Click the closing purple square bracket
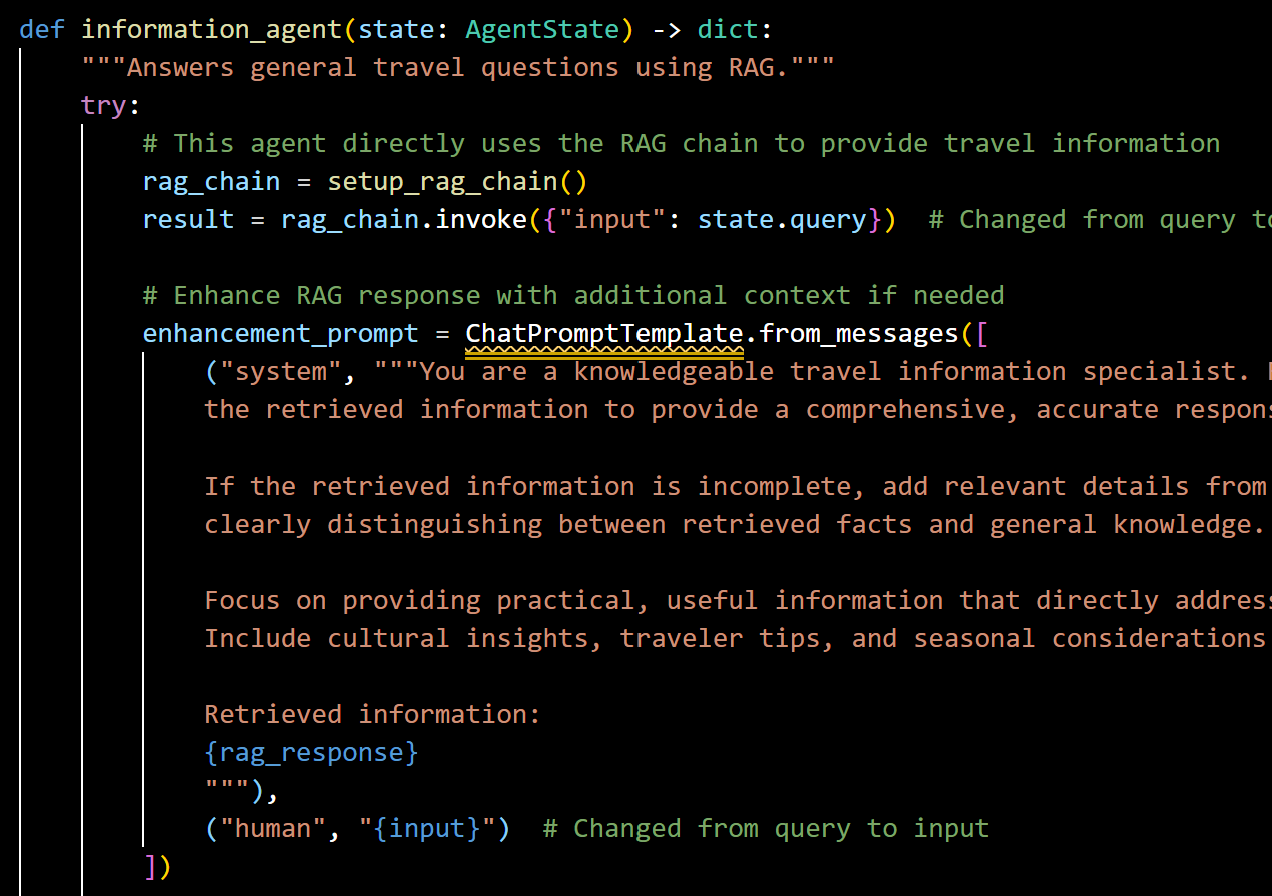This screenshot has height=896, width=1272. 150,866
